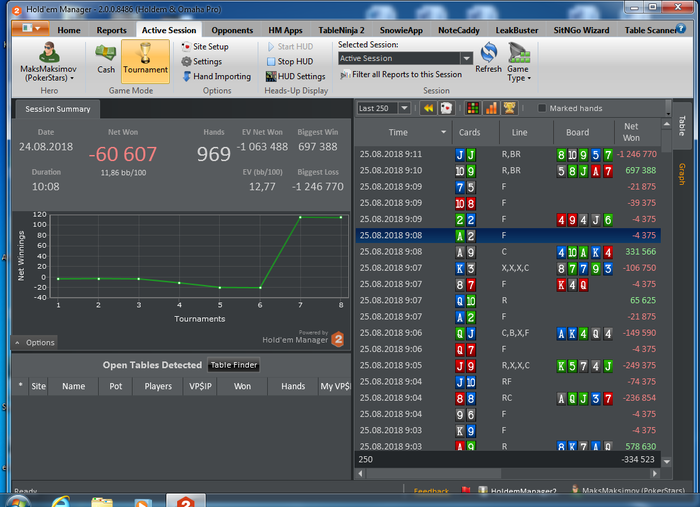This screenshot has height=507, width=700.
Task: Open Hand Importing
Action: pyautogui.click(x=217, y=76)
